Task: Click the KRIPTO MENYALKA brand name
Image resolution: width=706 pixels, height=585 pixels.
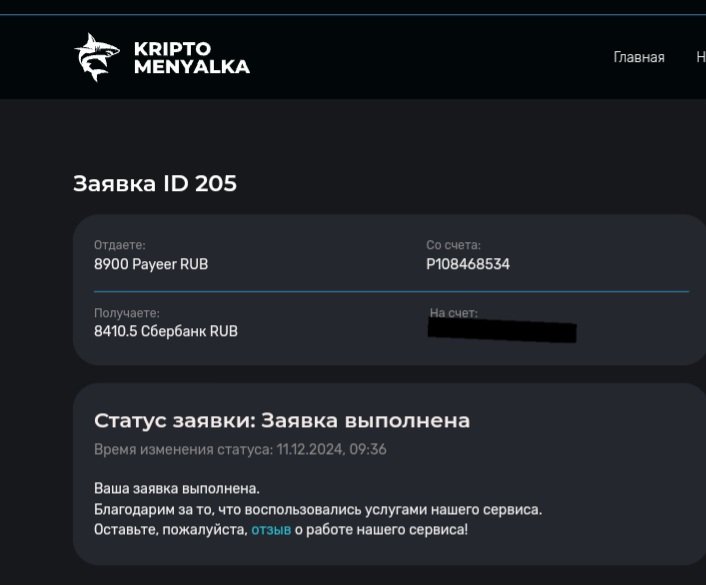Action: (x=191, y=58)
